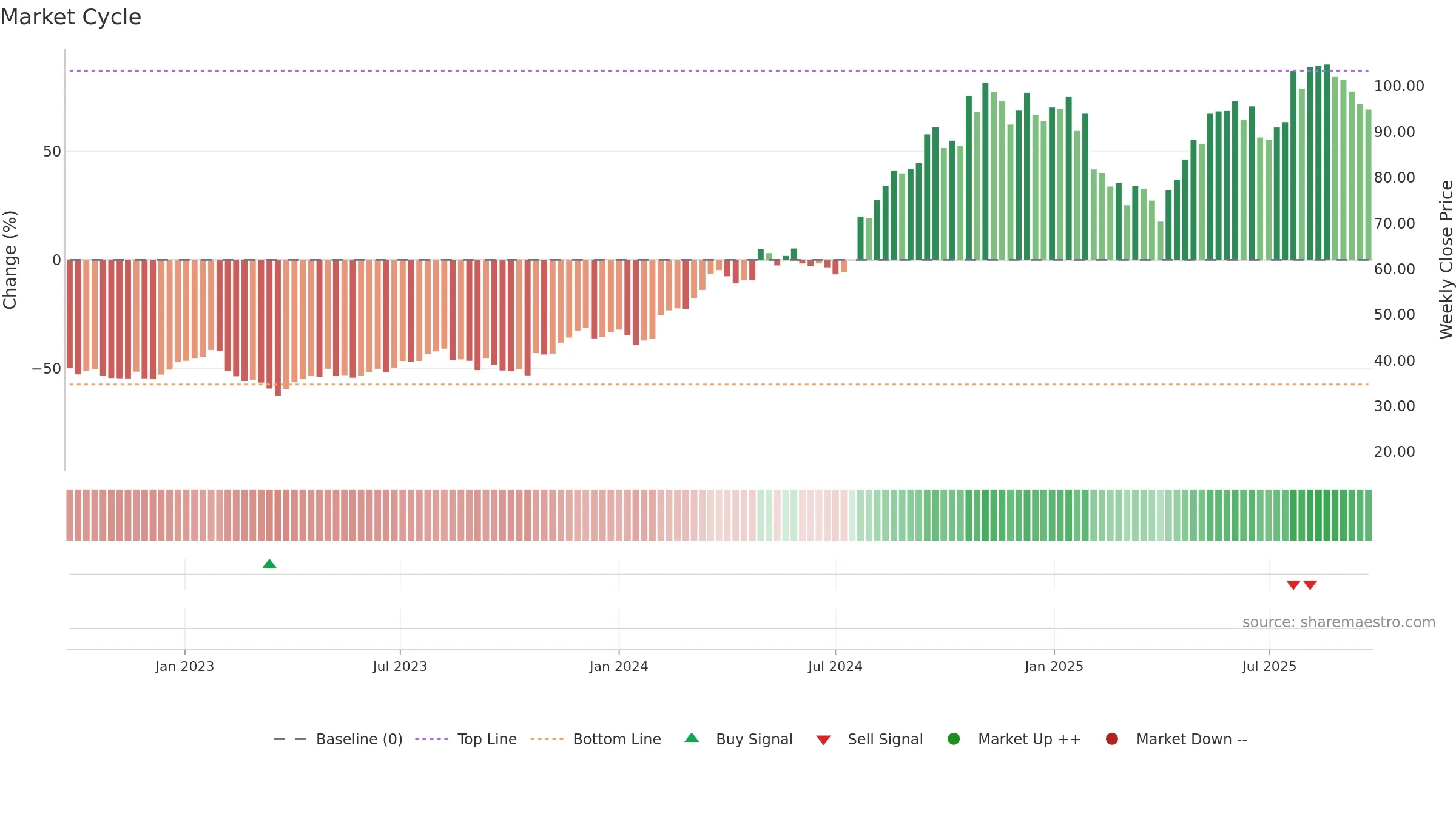Toggle the Sell Signal legend entry
This screenshot has width=1456, height=819.
click(869, 739)
